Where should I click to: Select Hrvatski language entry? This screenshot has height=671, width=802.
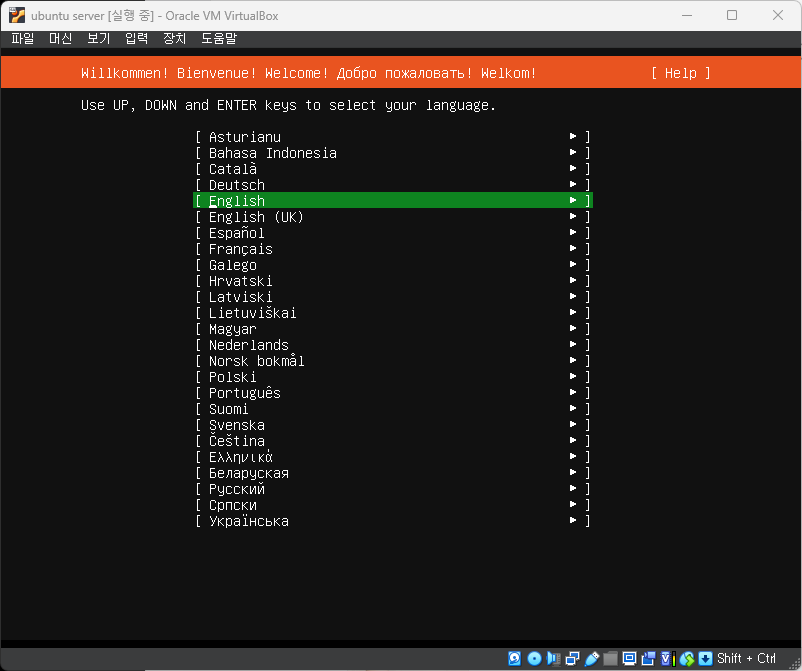coord(393,281)
